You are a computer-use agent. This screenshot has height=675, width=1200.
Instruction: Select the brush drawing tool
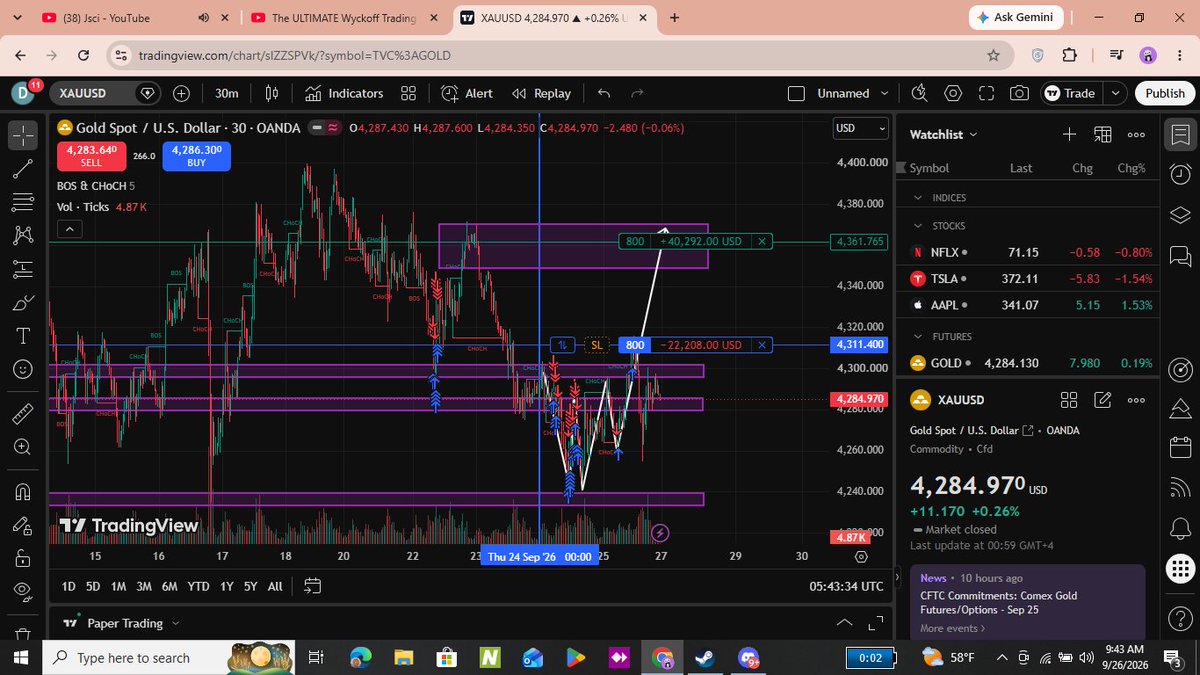pyautogui.click(x=23, y=302)
